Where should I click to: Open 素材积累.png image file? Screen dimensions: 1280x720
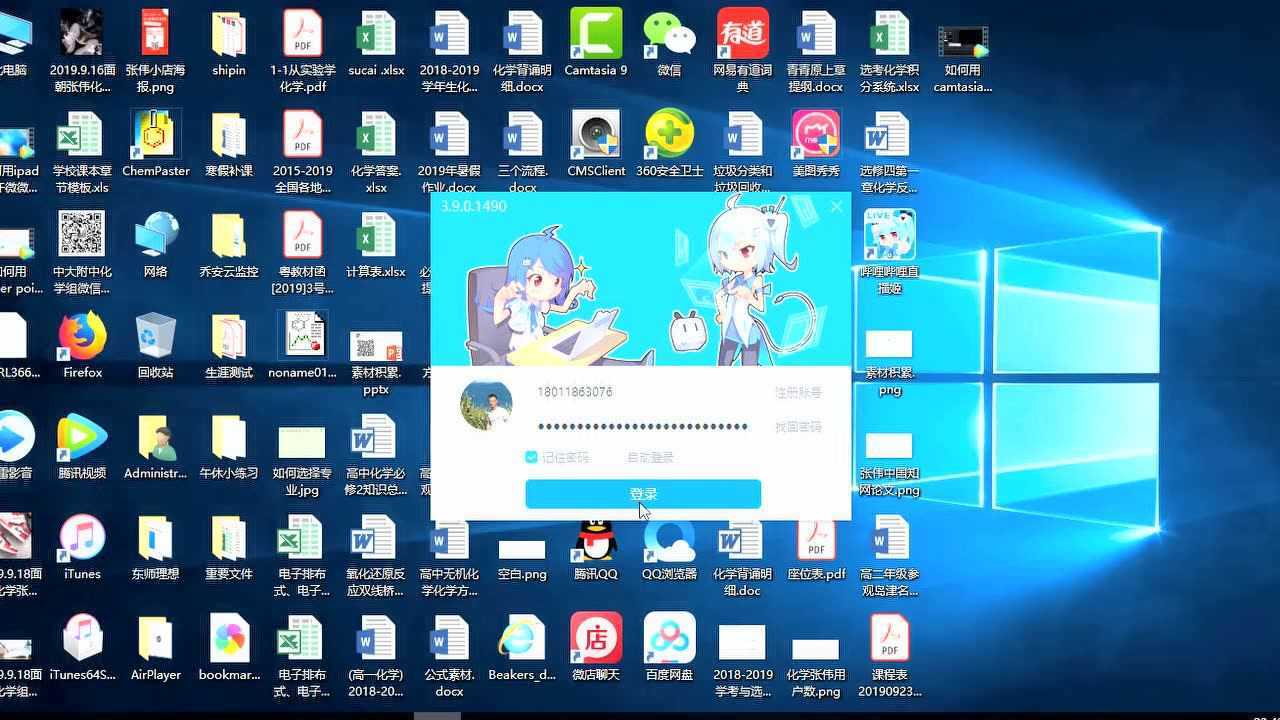[x=889, y=363]
